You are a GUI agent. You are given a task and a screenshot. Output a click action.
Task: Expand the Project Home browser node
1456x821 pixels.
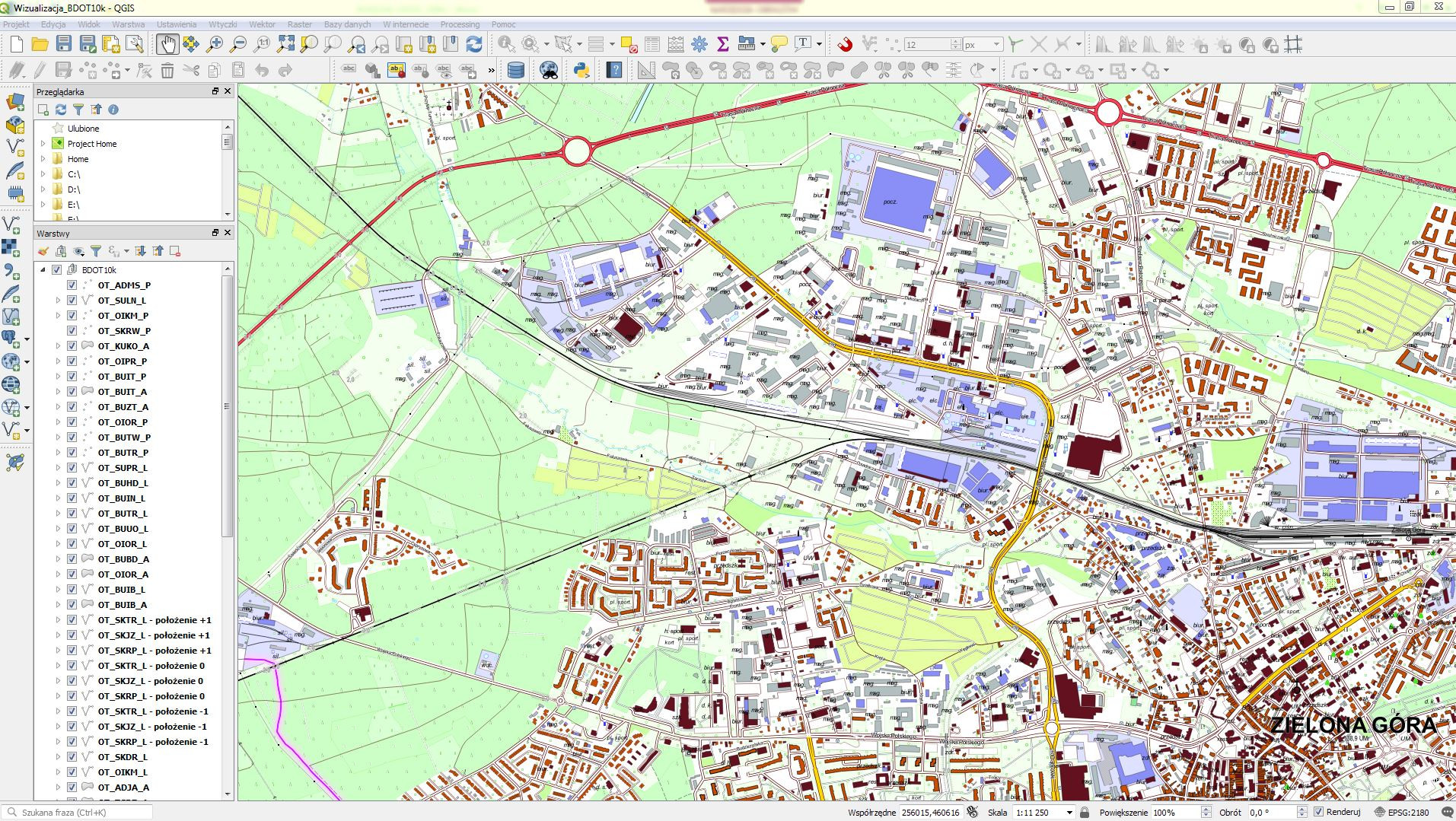coord(43,144)
